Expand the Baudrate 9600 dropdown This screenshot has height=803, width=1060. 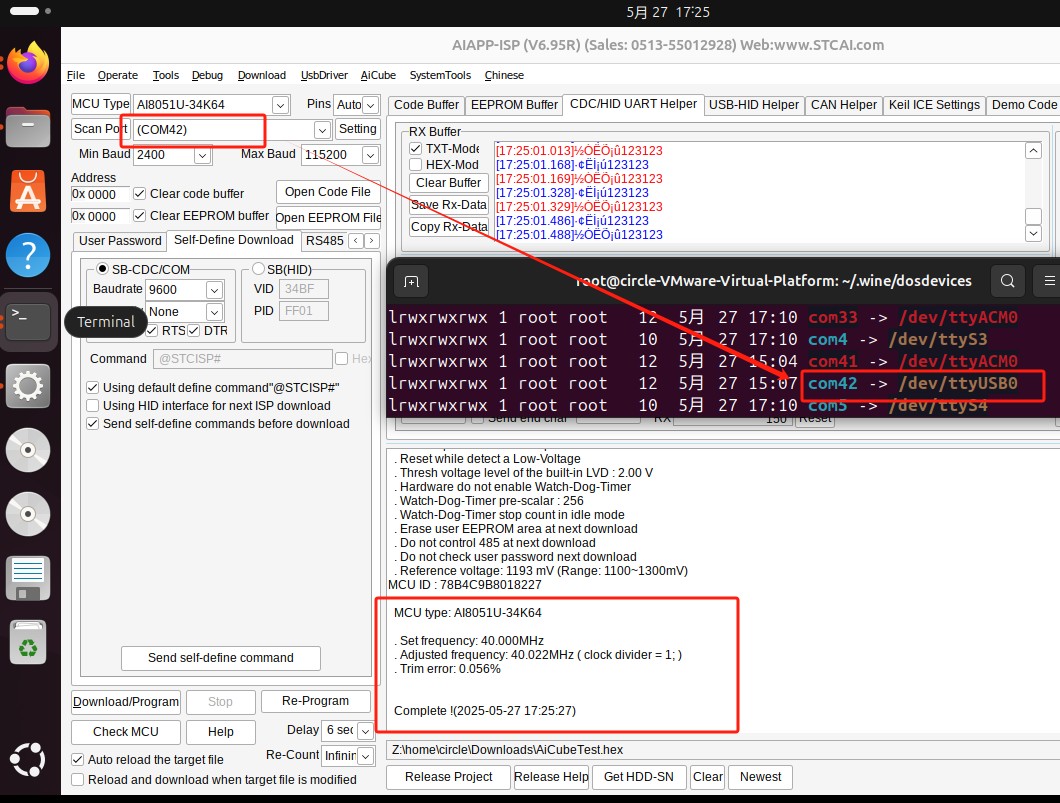pyautogui.click(x=214, y=290)
